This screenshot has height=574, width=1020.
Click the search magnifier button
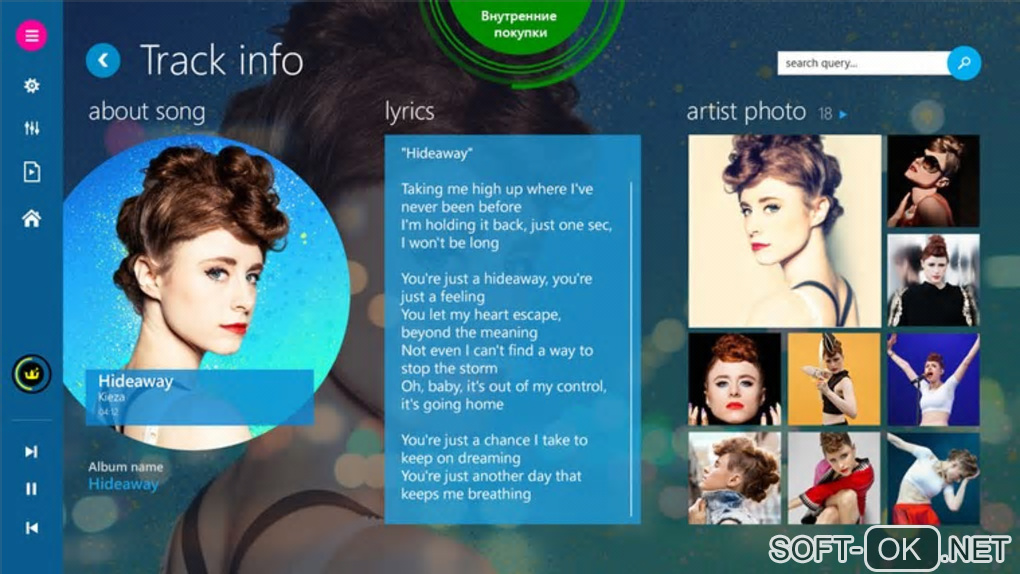tap(964, 63)
